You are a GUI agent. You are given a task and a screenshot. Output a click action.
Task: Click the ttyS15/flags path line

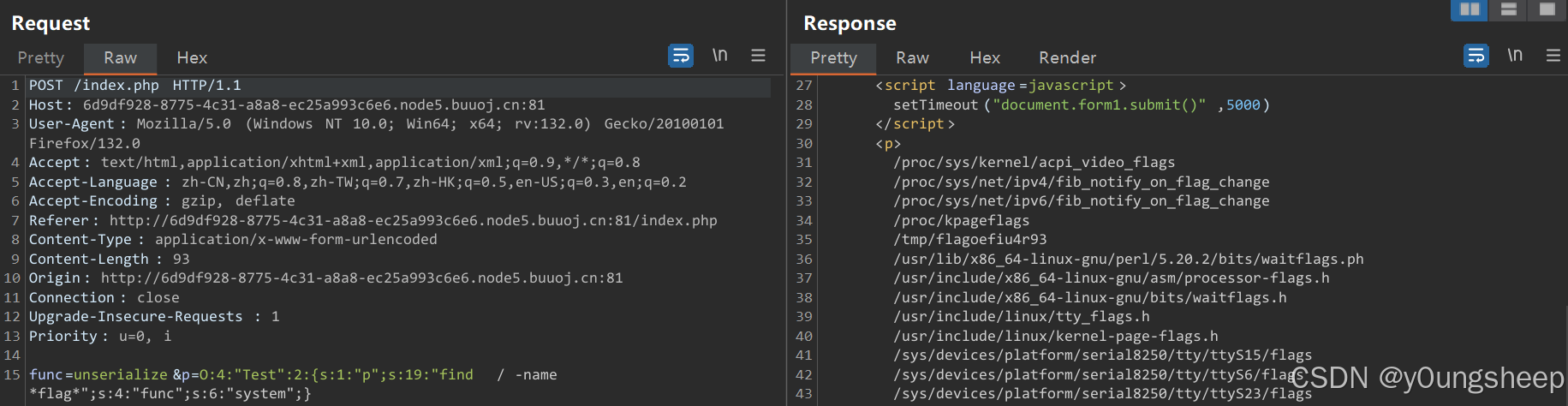click(x=1103, y=355)
